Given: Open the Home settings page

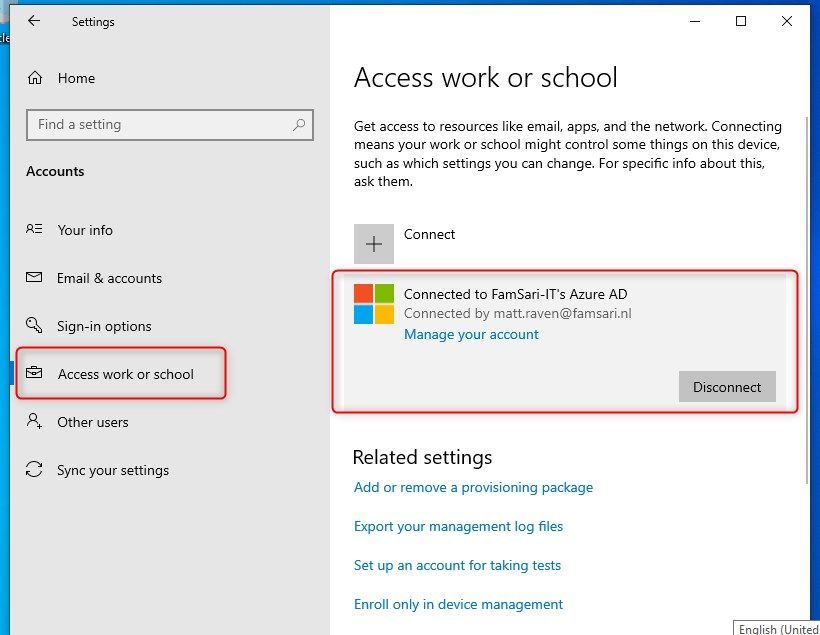Looking at the screenshot, I should (76, 78).
